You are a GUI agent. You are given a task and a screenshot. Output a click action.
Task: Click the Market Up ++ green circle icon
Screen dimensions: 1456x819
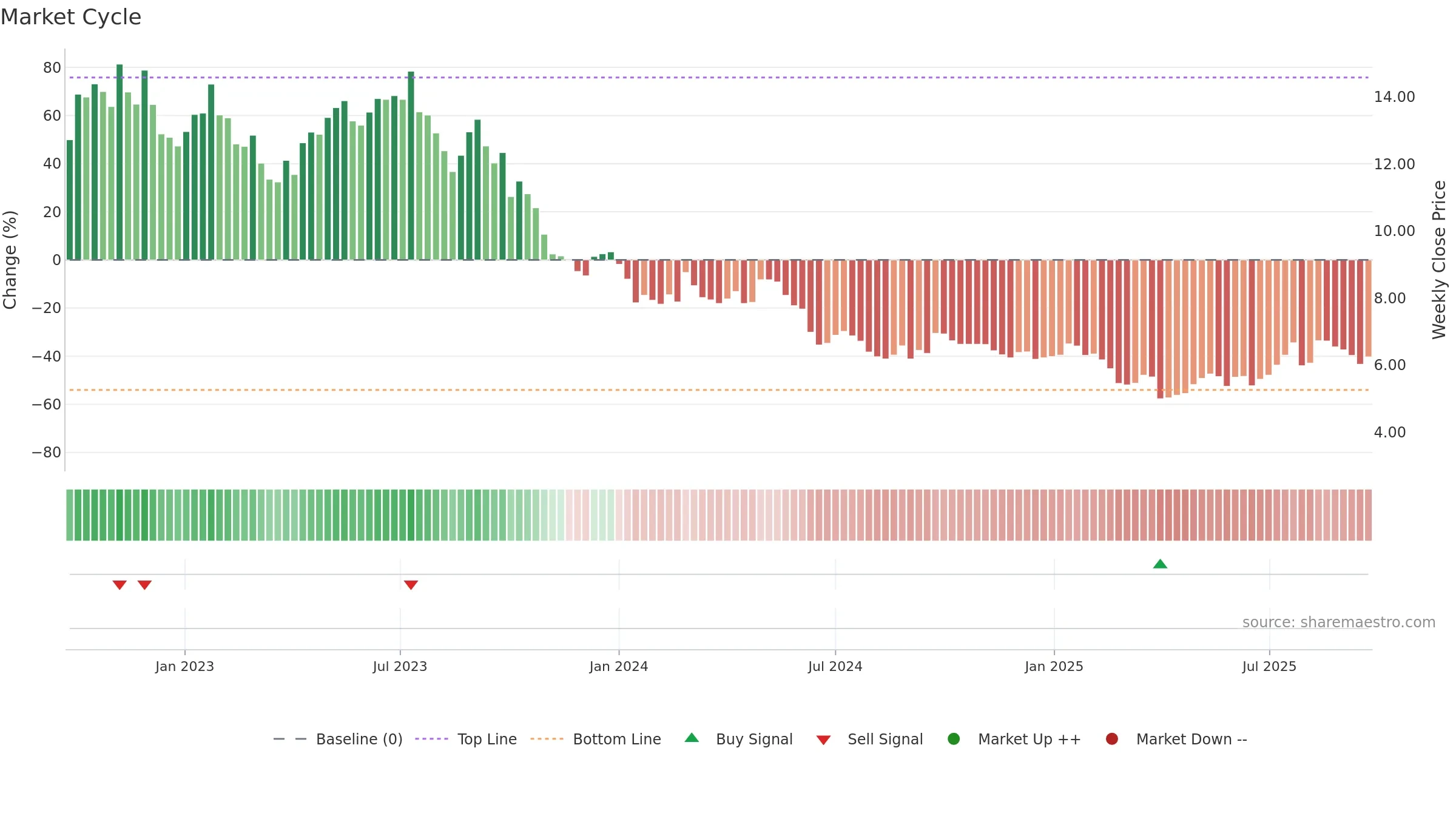coord(954,739)
